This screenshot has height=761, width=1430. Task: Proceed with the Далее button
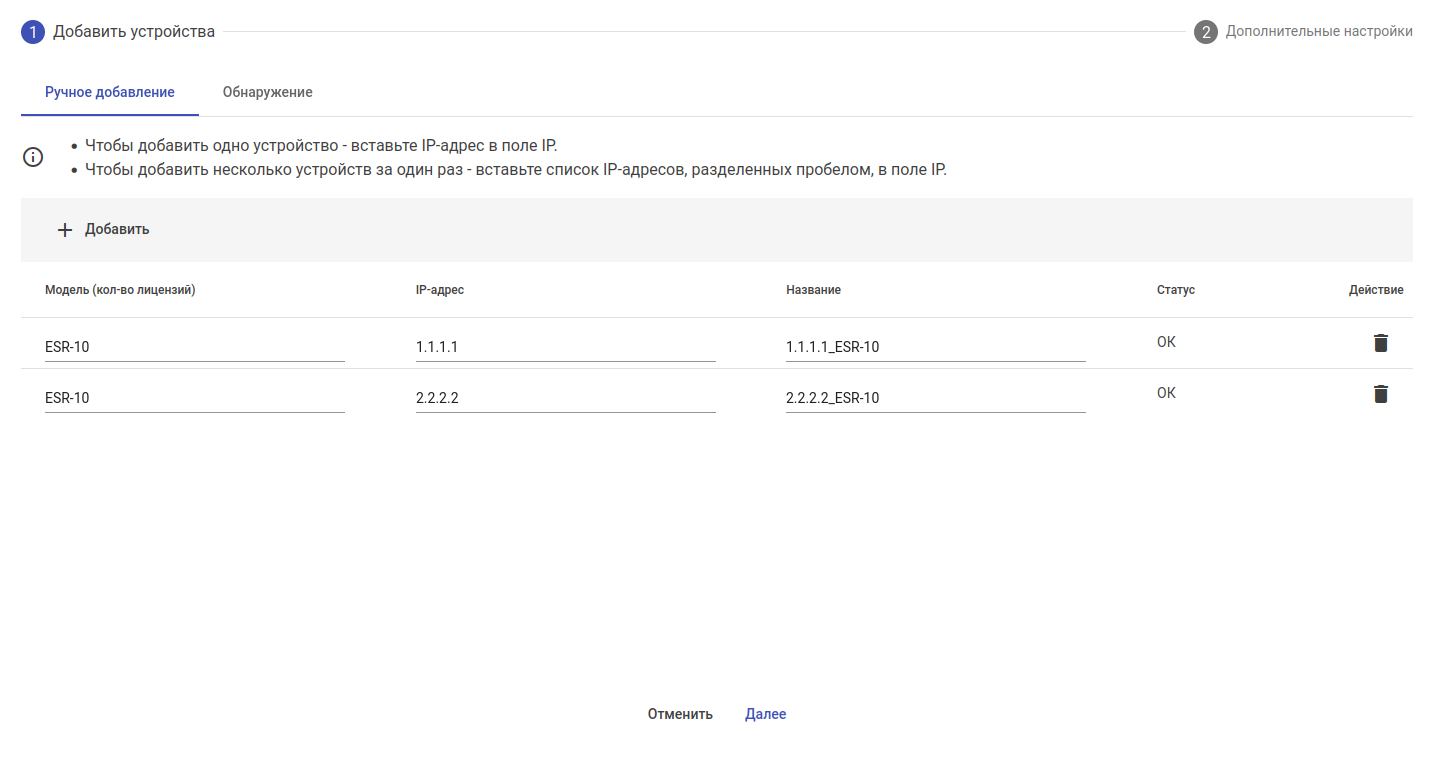(765, 714)
